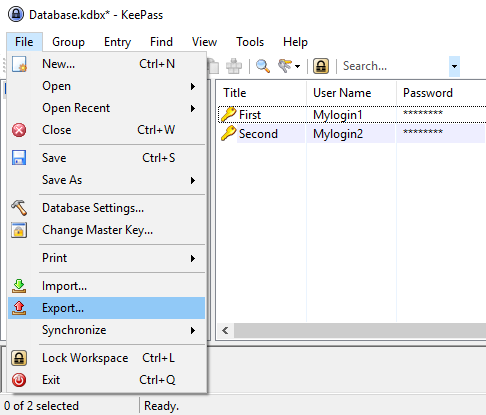The height and width of the screenshot is (415, 486).
Task: Expand the Print submenu
Action: pyautogui.click(x=193, y=258)
